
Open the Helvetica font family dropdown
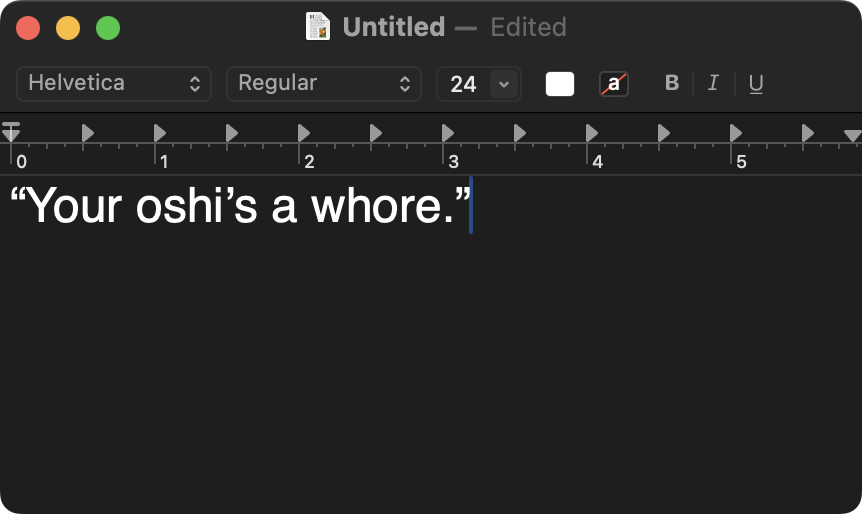pos(114,84)
